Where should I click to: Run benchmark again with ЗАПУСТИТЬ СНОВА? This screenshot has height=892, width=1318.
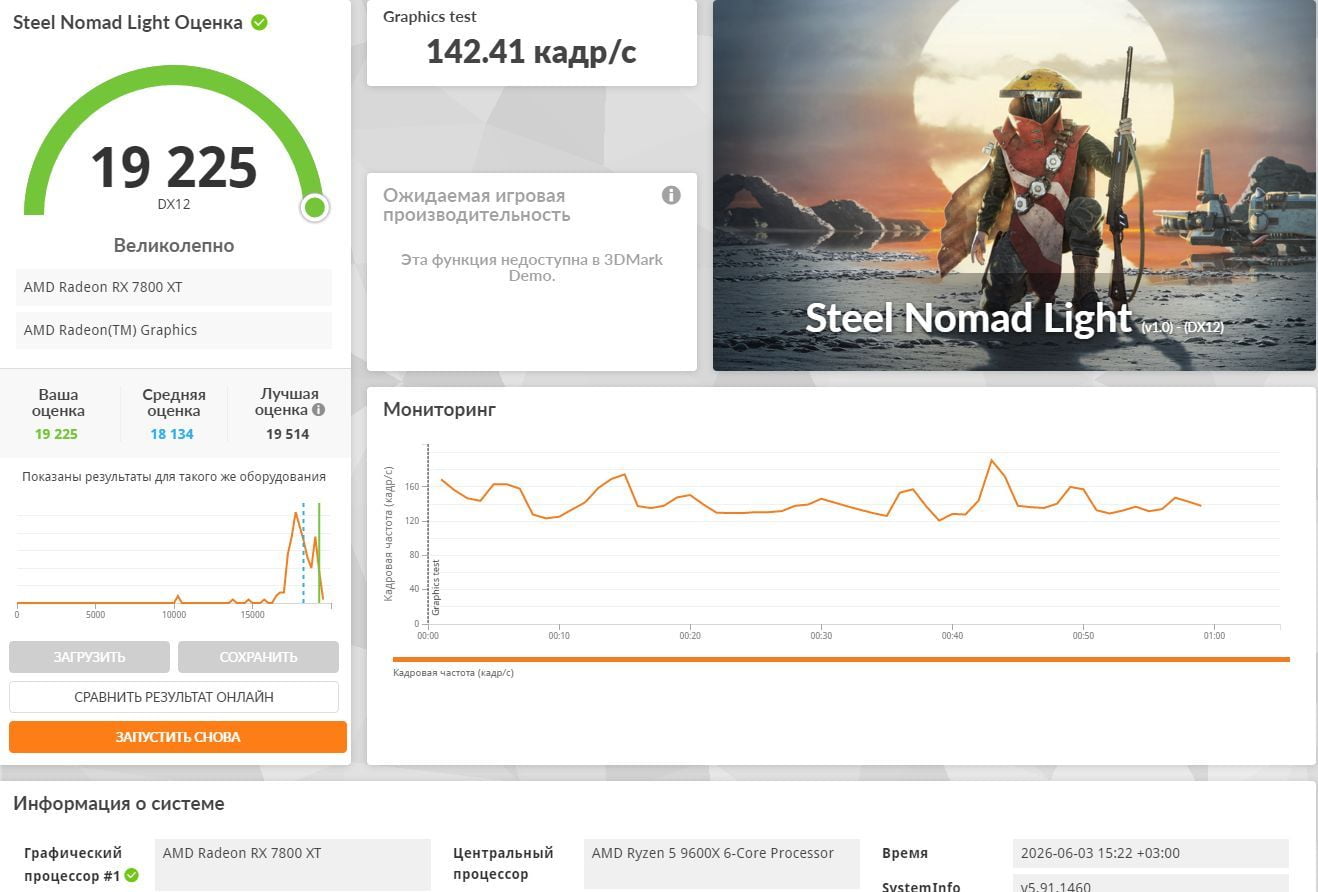click(x=178, y=737)
